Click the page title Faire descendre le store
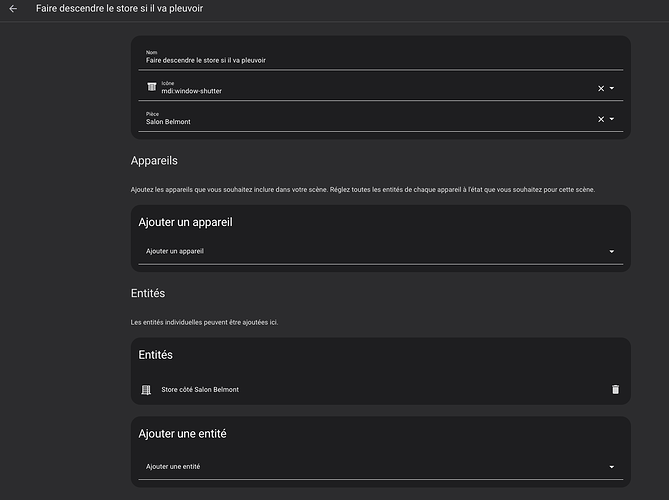Image resolution: width=669 pixels, height=500 pixels. coord(119,9)
